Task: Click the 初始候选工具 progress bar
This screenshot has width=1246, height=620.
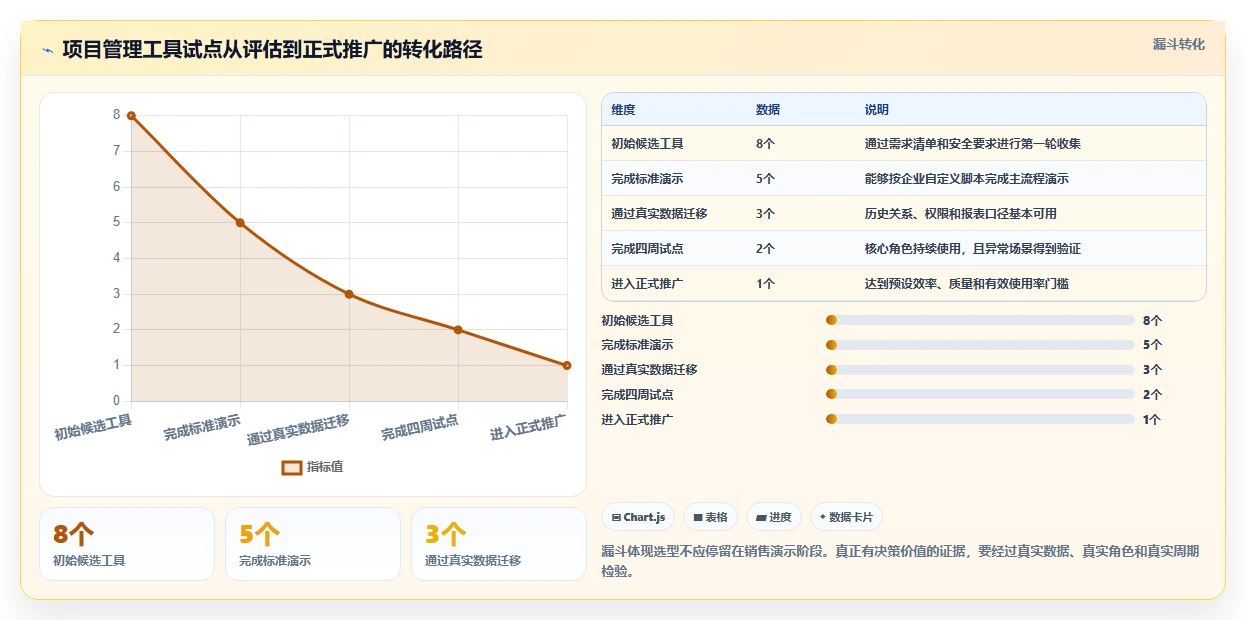Action: pos(980,321)
